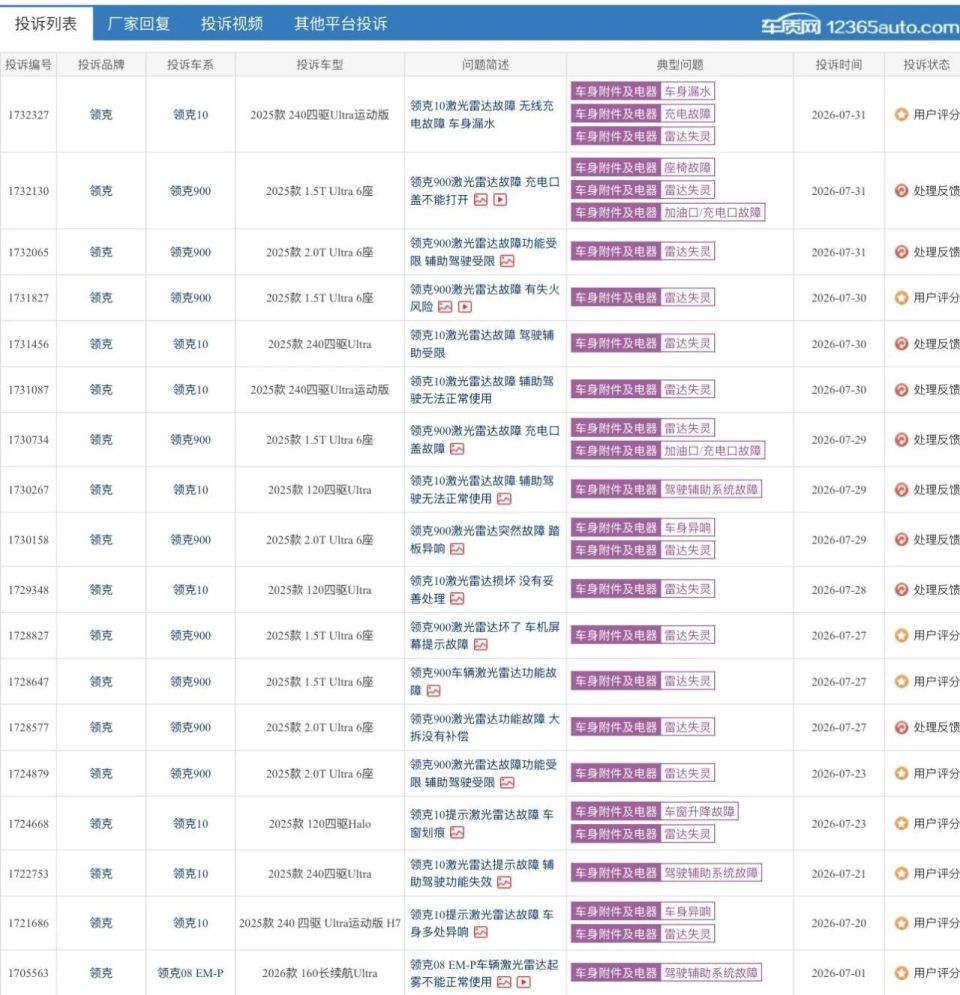The height and width of the screenshot is (995, 960).
Task: Open the 投诉视频 tab
Action: click(x=232, y=24)
